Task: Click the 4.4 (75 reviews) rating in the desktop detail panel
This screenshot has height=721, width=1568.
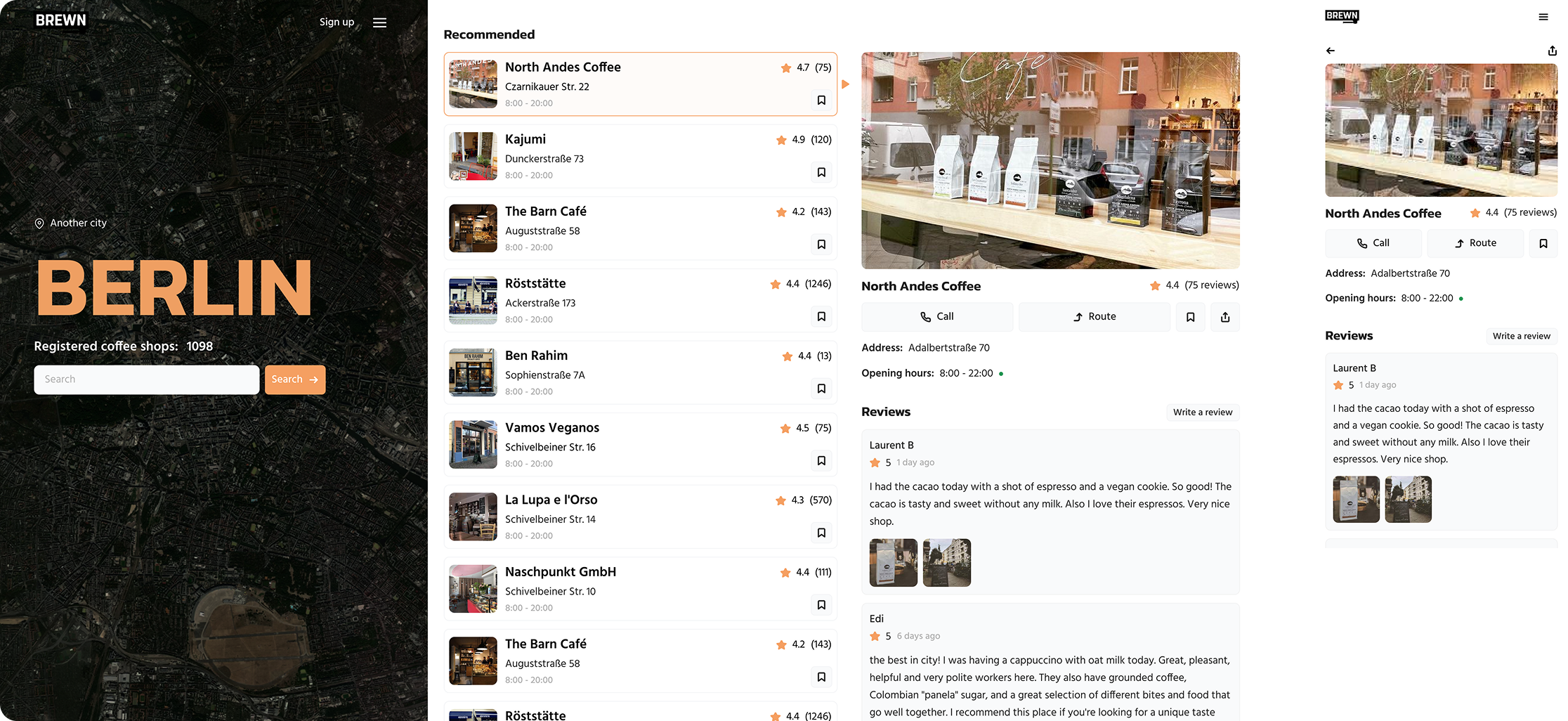Action: click(x=1194, y=285)
